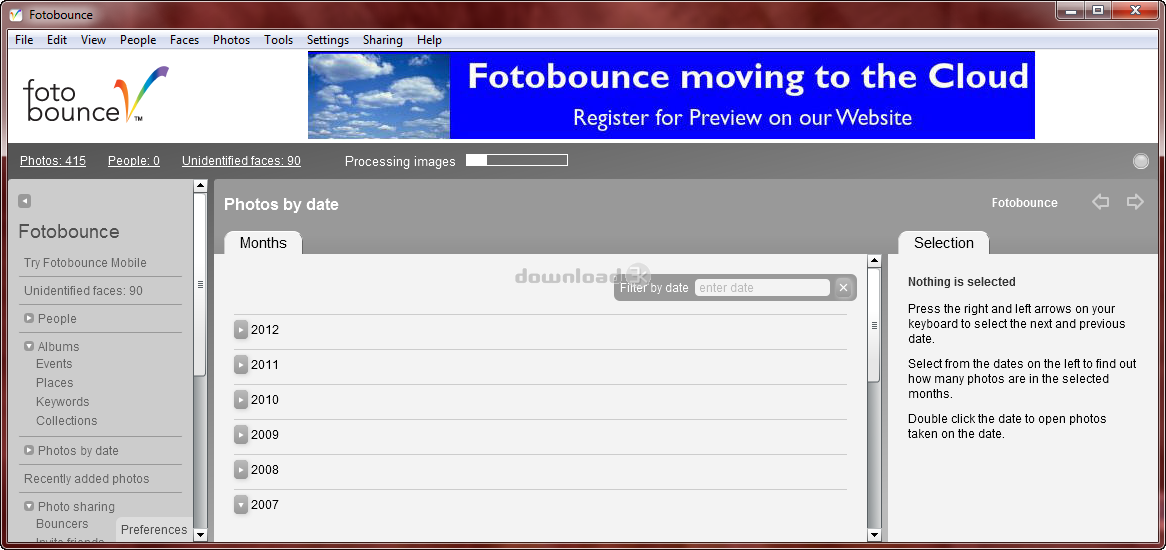Open the Faces menu
Image resolution: width=1166 pixels, height=550 pixels.
tap(184, 40)
